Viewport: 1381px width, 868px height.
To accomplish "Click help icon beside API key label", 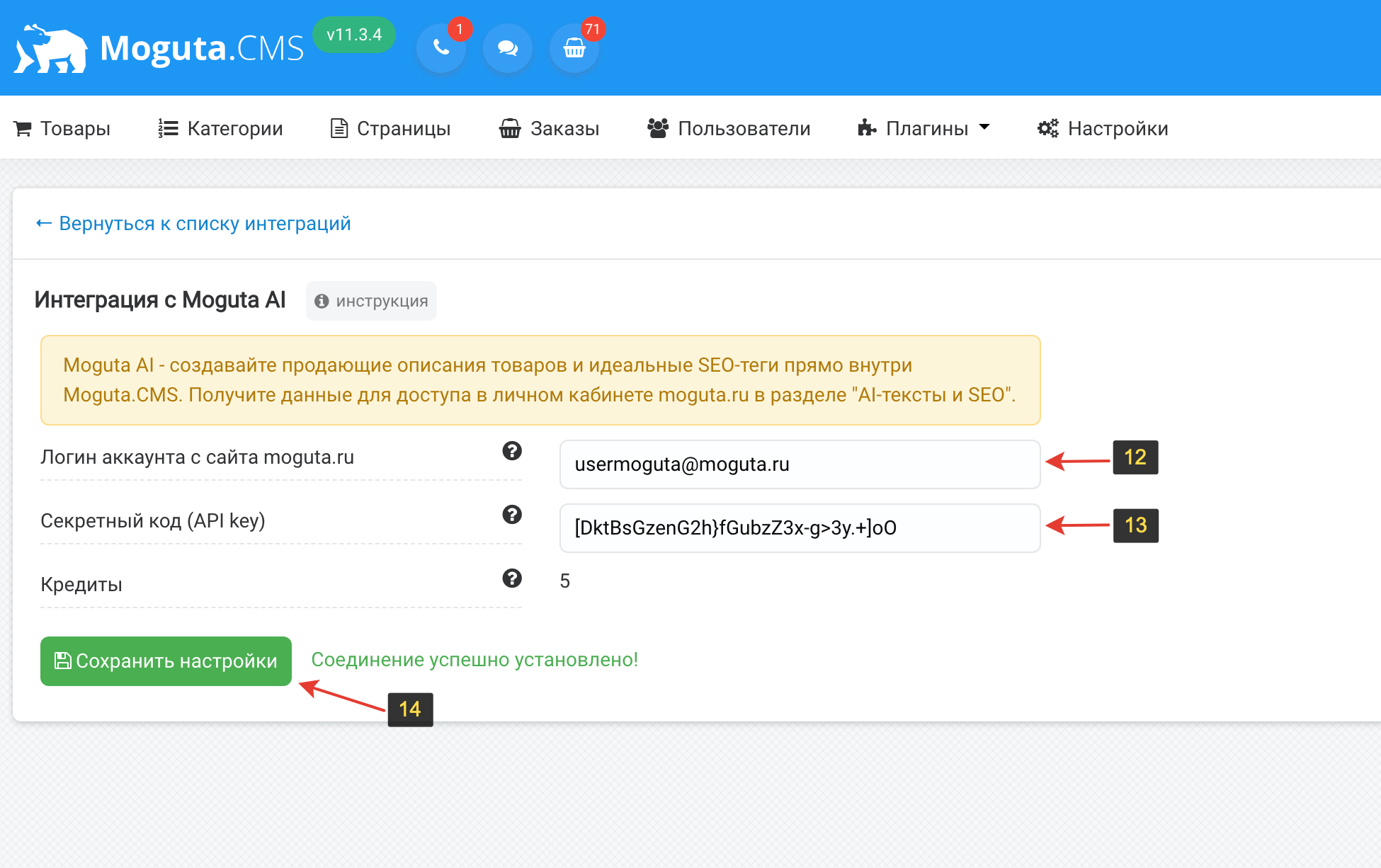I will point(512,515).
